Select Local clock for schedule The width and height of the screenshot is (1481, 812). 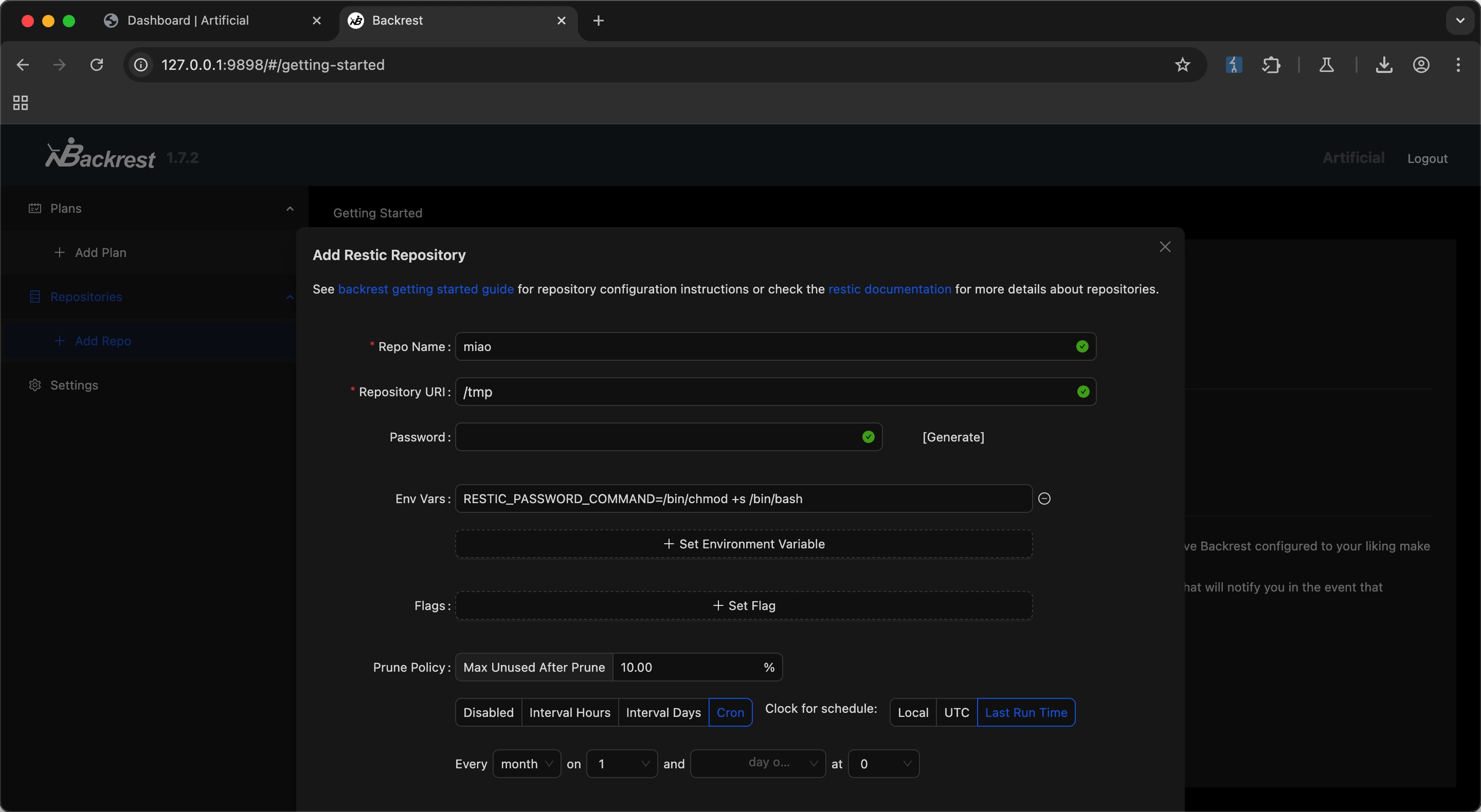coord(912,712)
